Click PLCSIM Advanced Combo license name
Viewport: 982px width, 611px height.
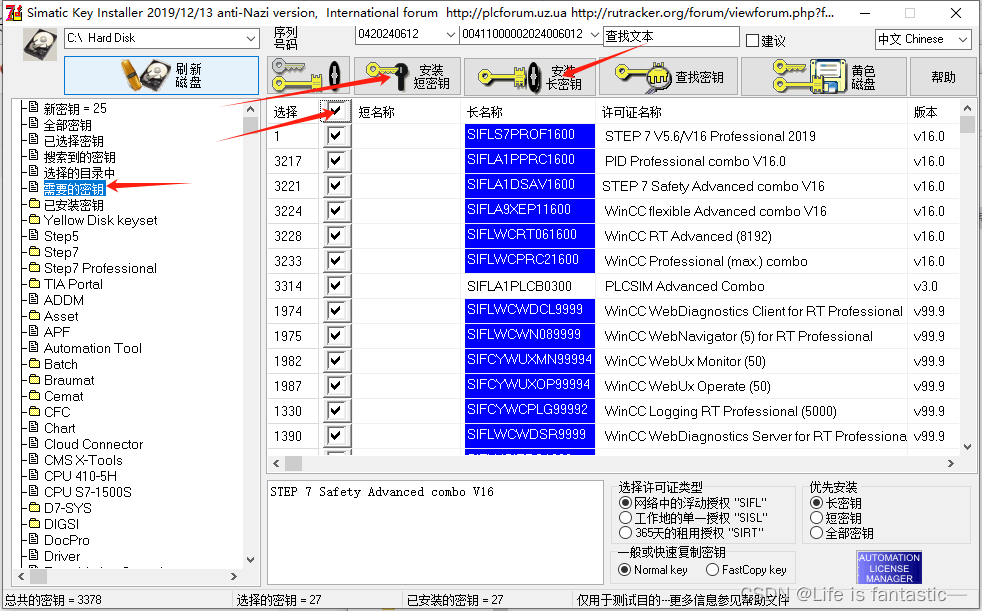click(x=685, y=286)
